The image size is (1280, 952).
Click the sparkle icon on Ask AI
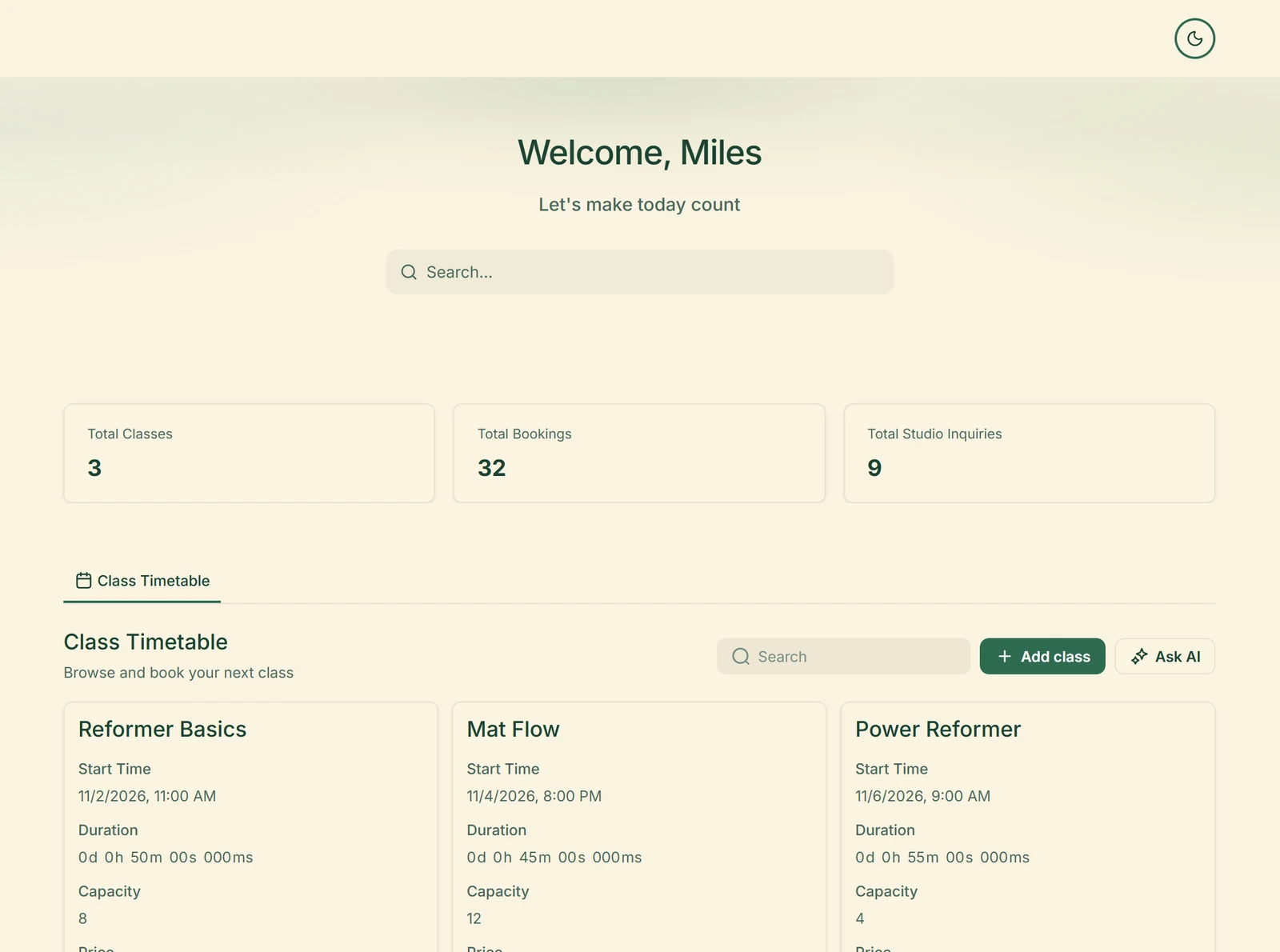point(1139,657)
